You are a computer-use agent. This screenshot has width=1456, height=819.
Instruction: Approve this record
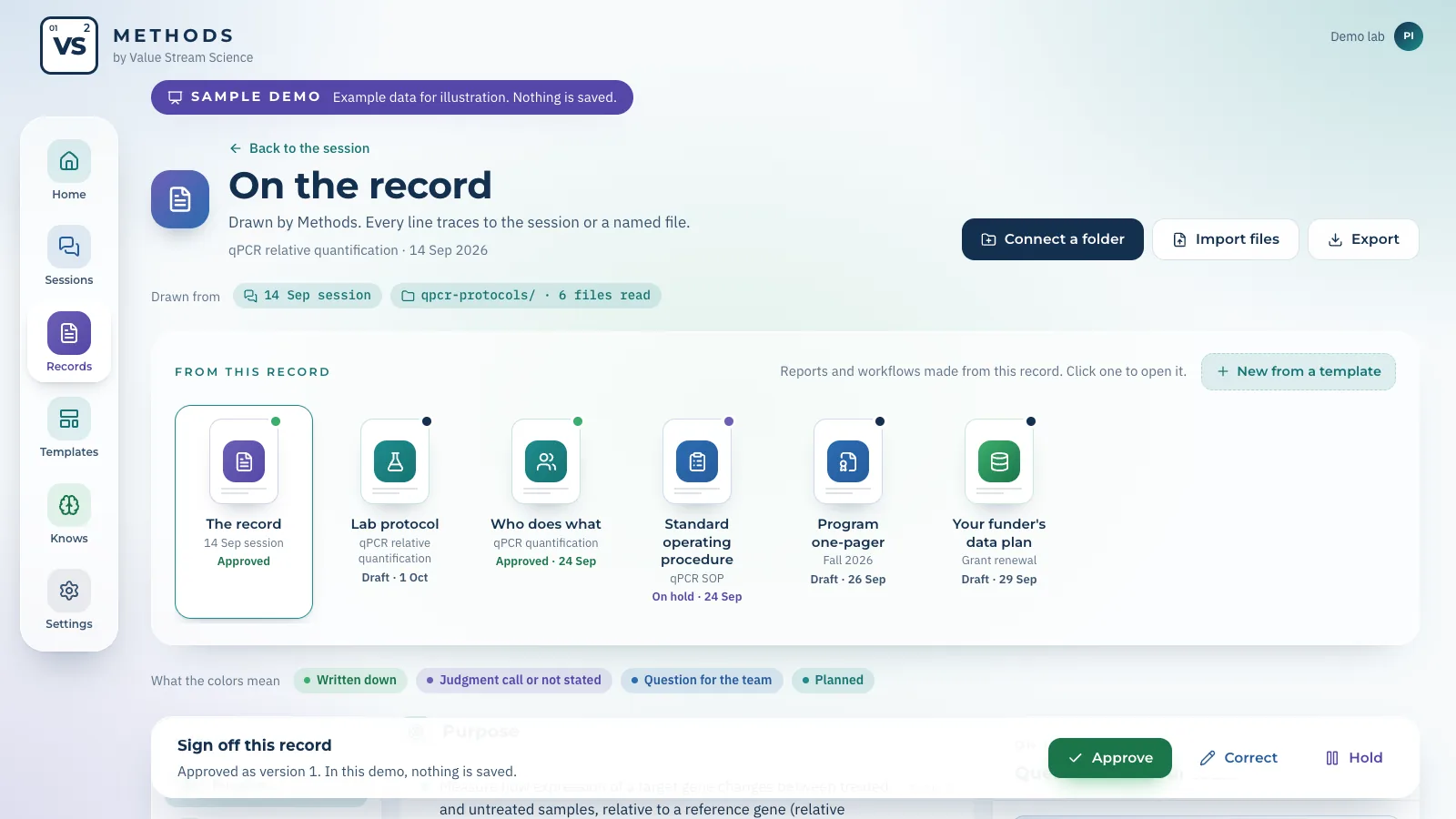pos(1110,758)
